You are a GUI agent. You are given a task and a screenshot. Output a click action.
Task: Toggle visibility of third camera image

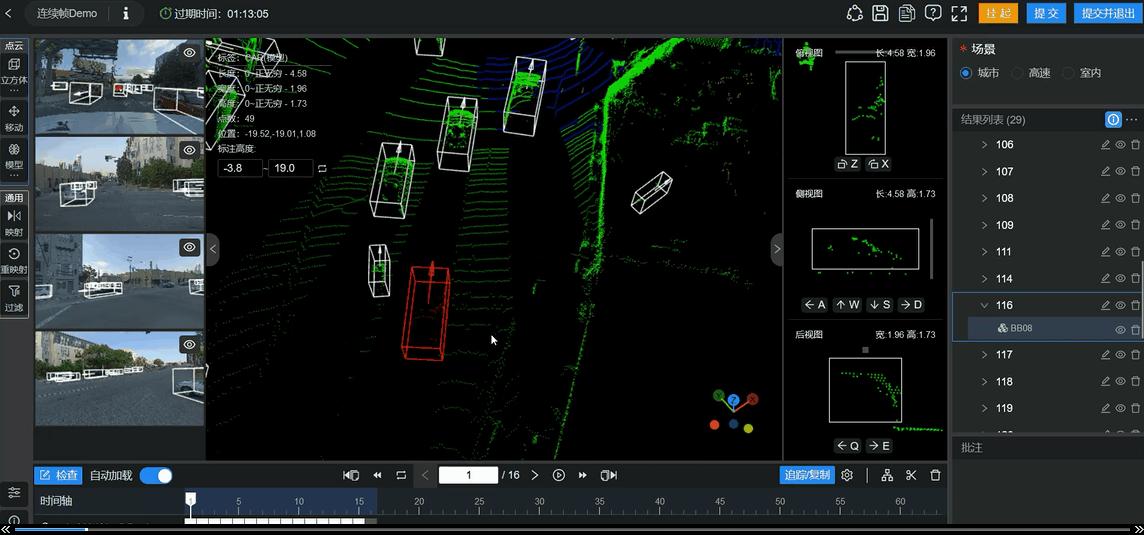click(190, 247)
